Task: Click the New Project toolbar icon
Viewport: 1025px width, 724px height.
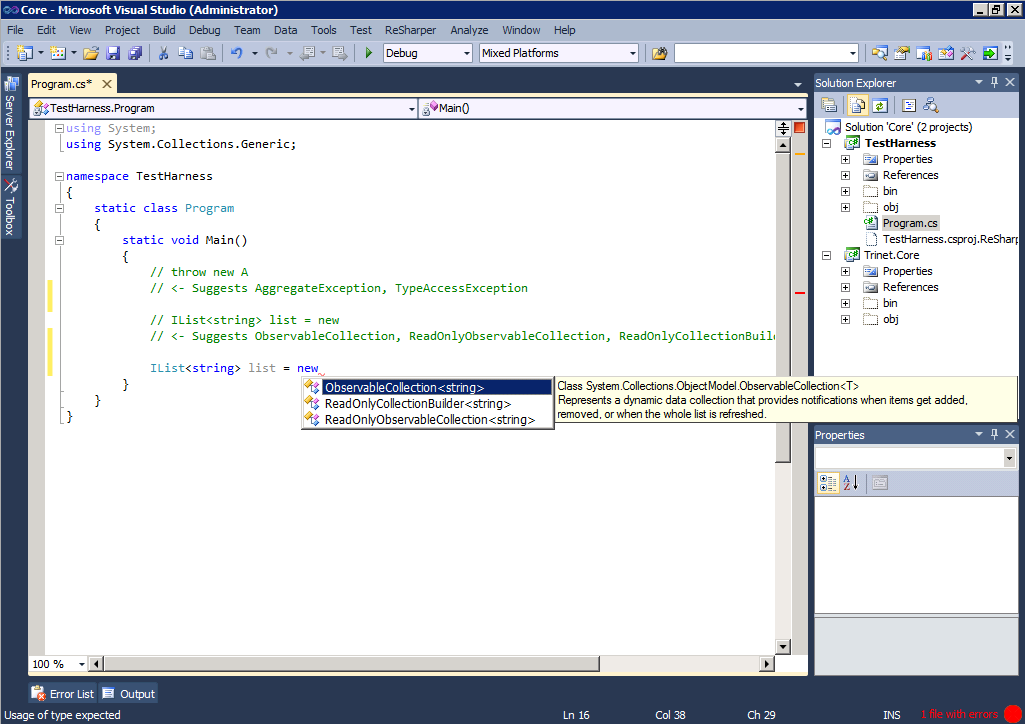Action: 25,53
